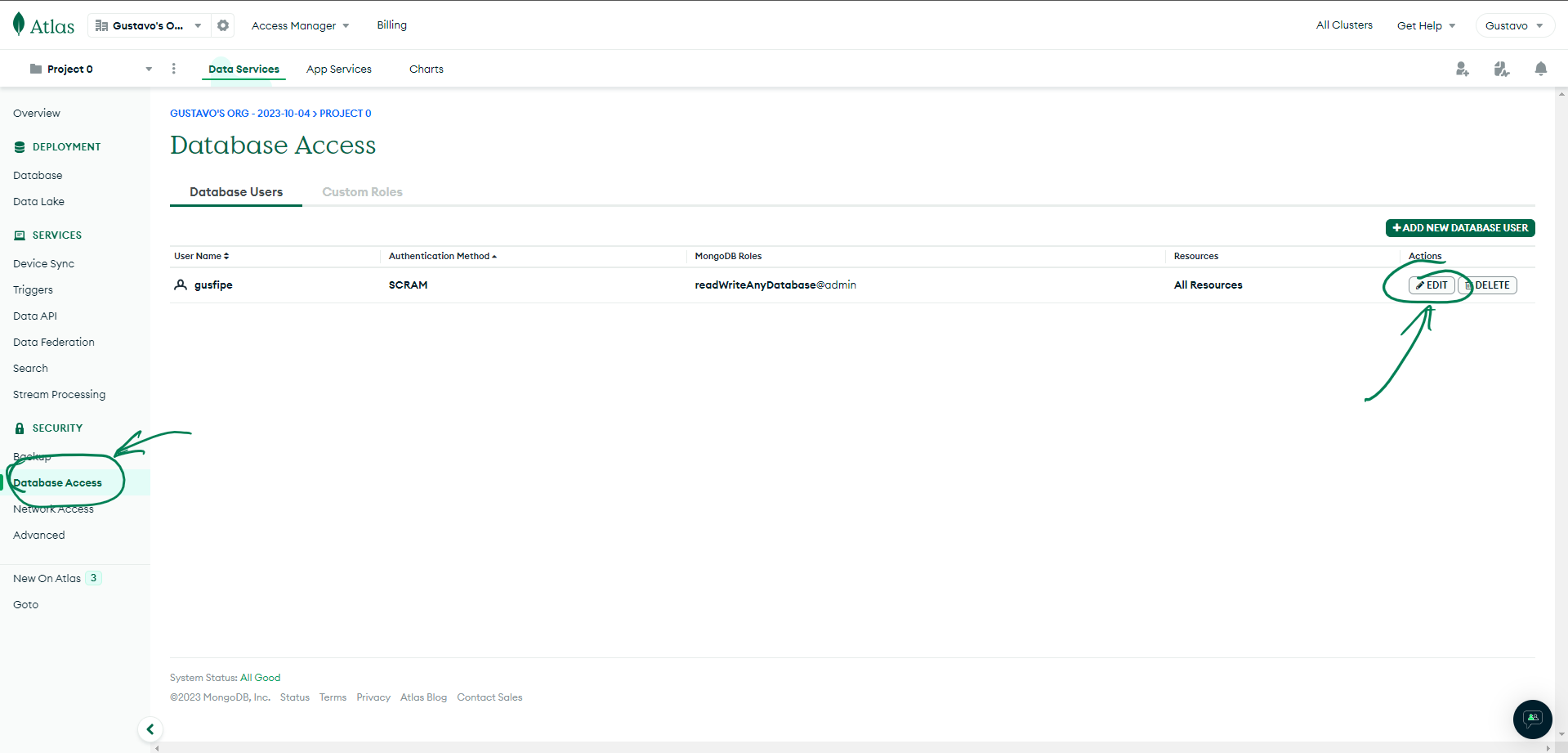
Task: Open the project activity feed icon
Action: point(1501,69)
